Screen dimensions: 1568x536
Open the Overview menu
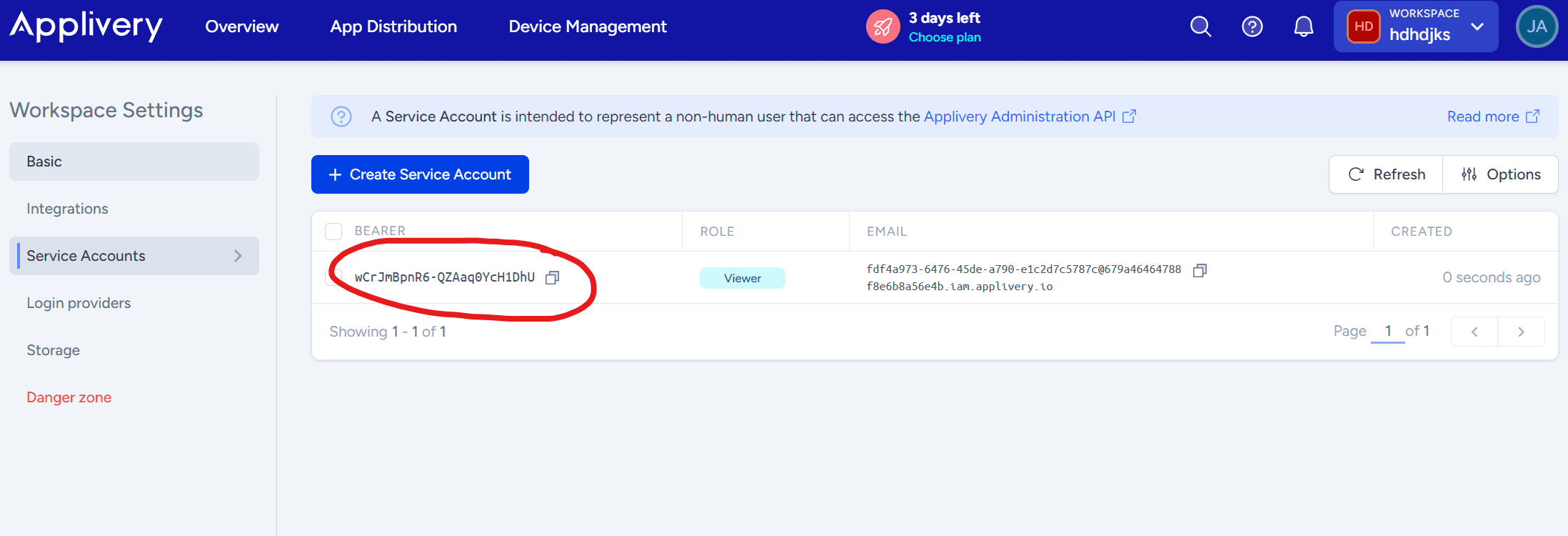pos(242,27)
